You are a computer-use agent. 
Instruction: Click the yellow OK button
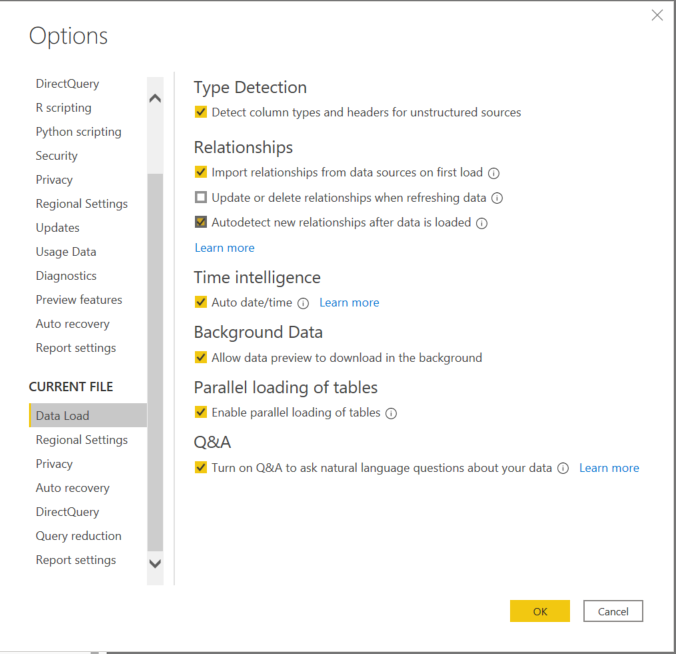[540, 611]
